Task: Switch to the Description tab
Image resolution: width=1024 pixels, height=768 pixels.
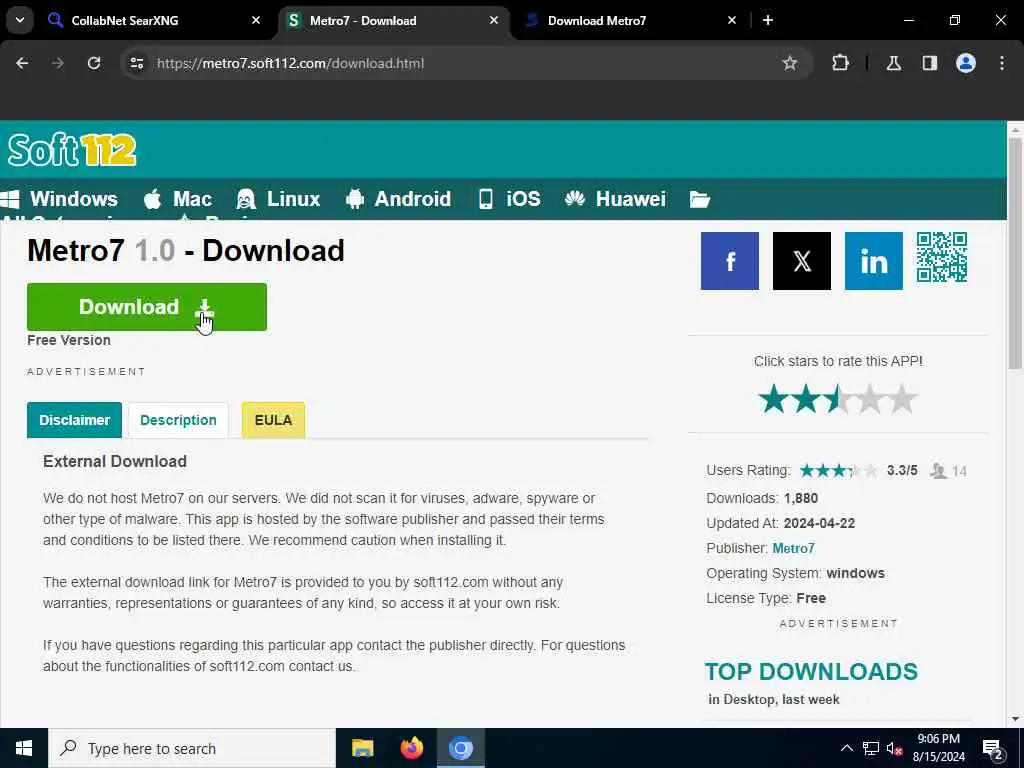Action: pyautogui.click(x=178, y=420)
